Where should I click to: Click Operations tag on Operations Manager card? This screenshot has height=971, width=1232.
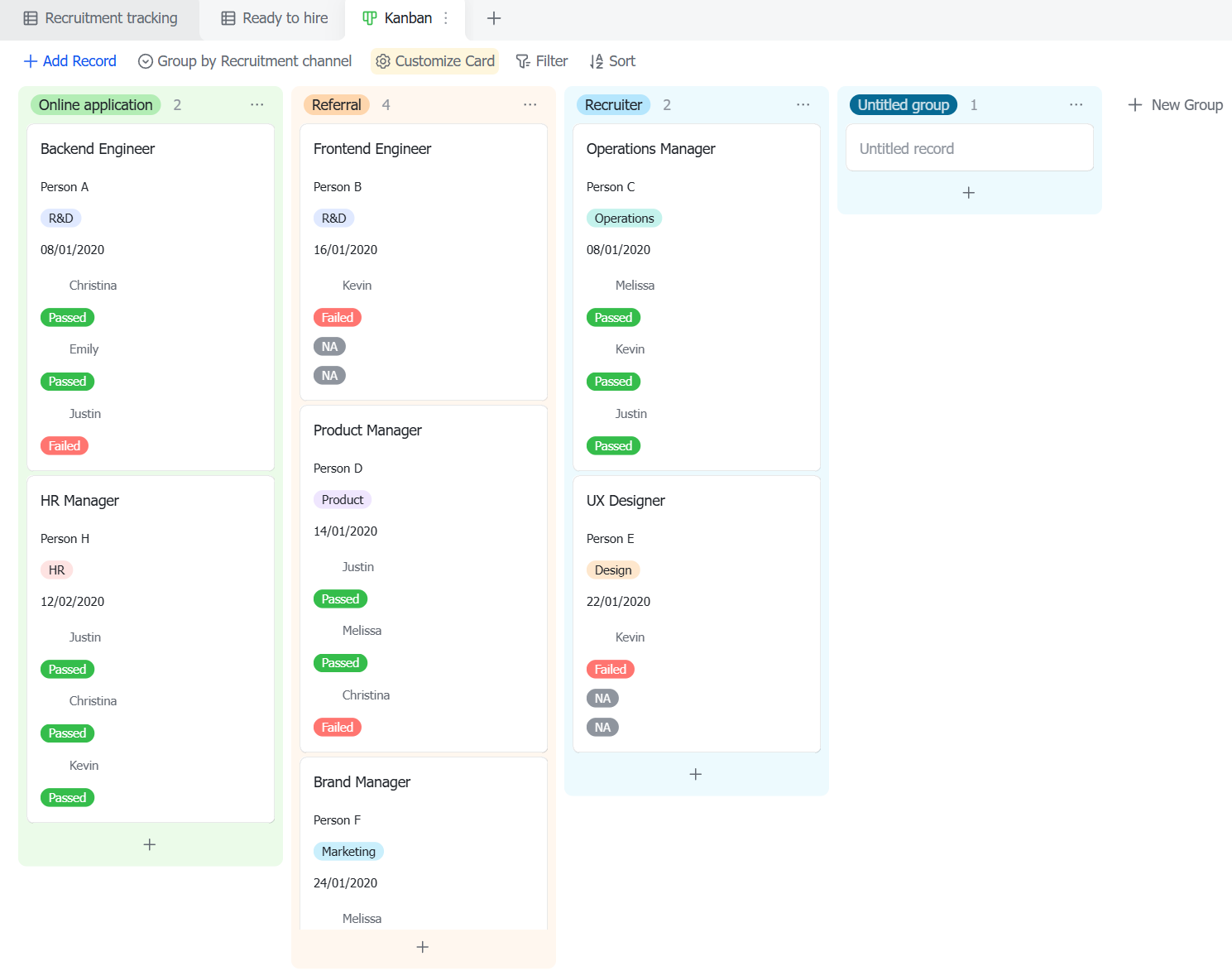point(625,219)
